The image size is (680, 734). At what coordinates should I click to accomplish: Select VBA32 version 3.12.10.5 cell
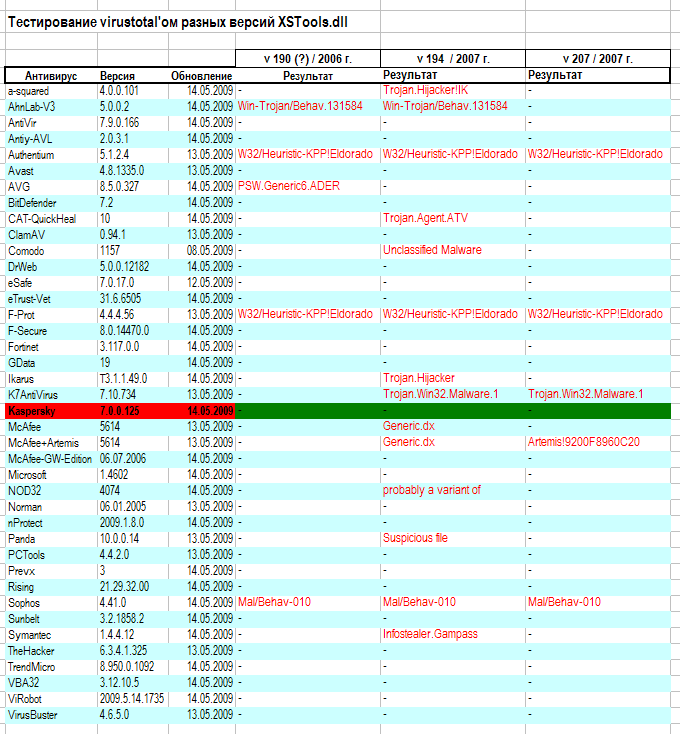[x=133, y=683]
